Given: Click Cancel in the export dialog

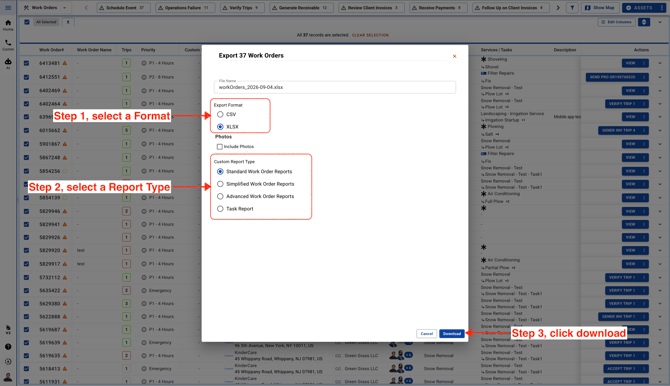Looking at the screenshot, I should pos(426,333).
